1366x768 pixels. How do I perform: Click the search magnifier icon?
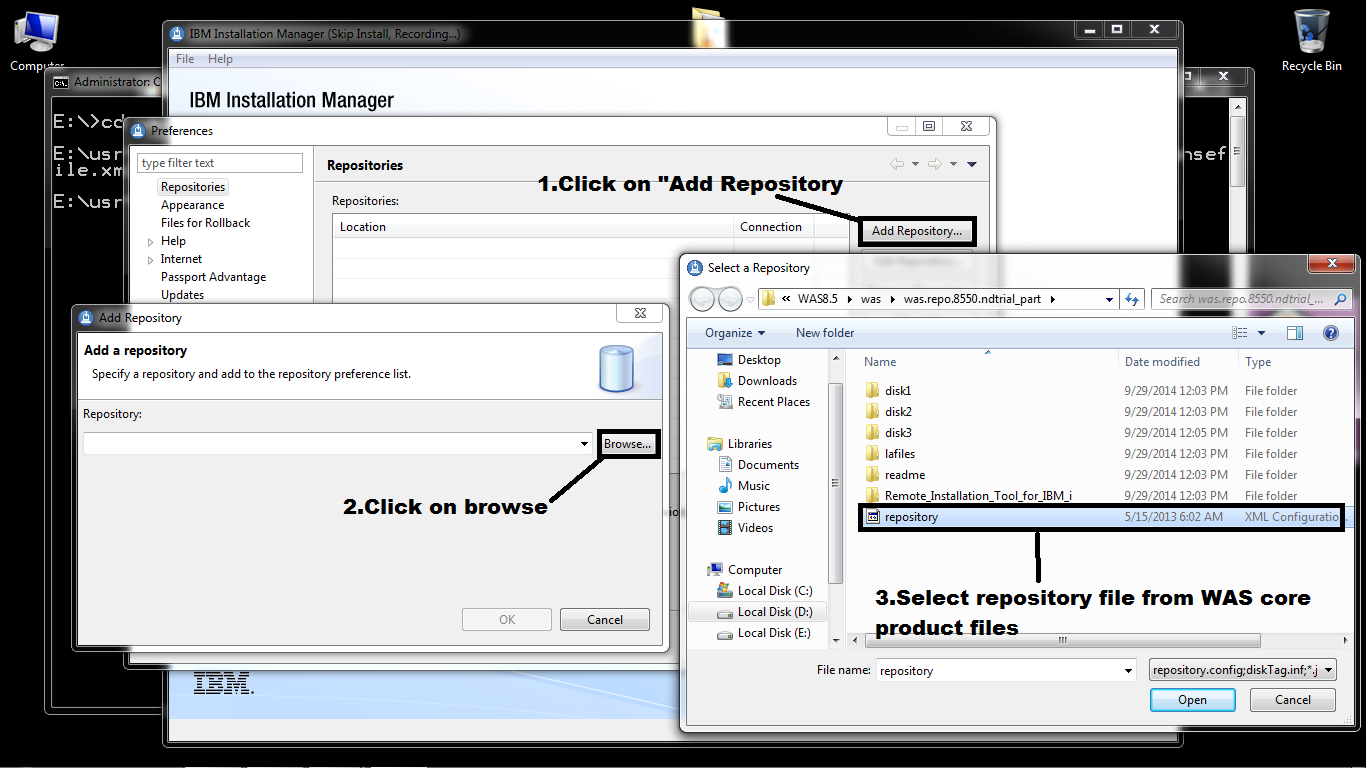[x=1341, y=299]
